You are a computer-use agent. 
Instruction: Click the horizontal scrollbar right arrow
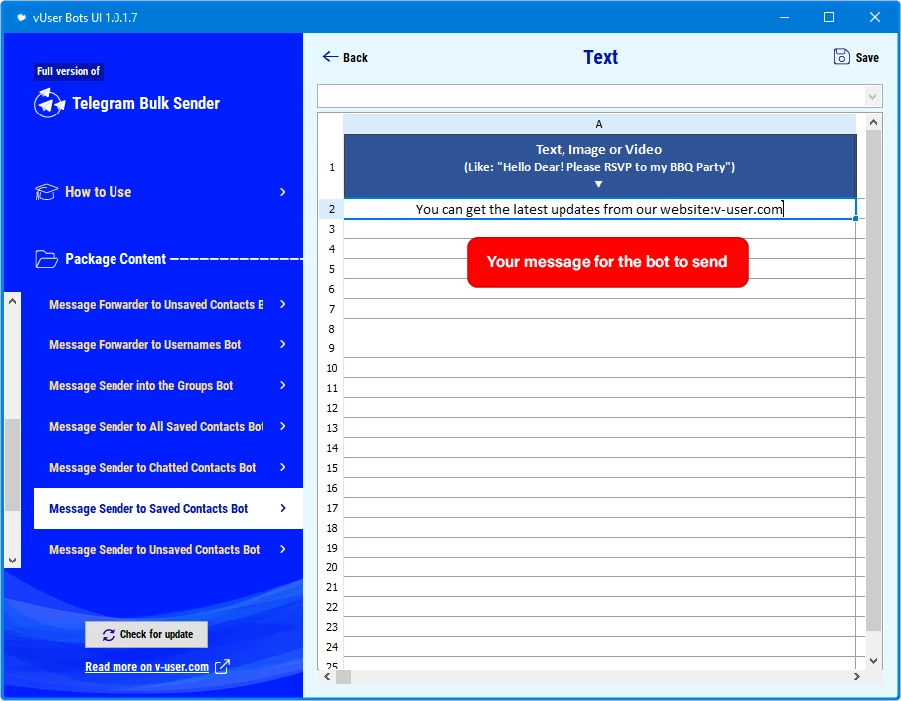point(857,676)
